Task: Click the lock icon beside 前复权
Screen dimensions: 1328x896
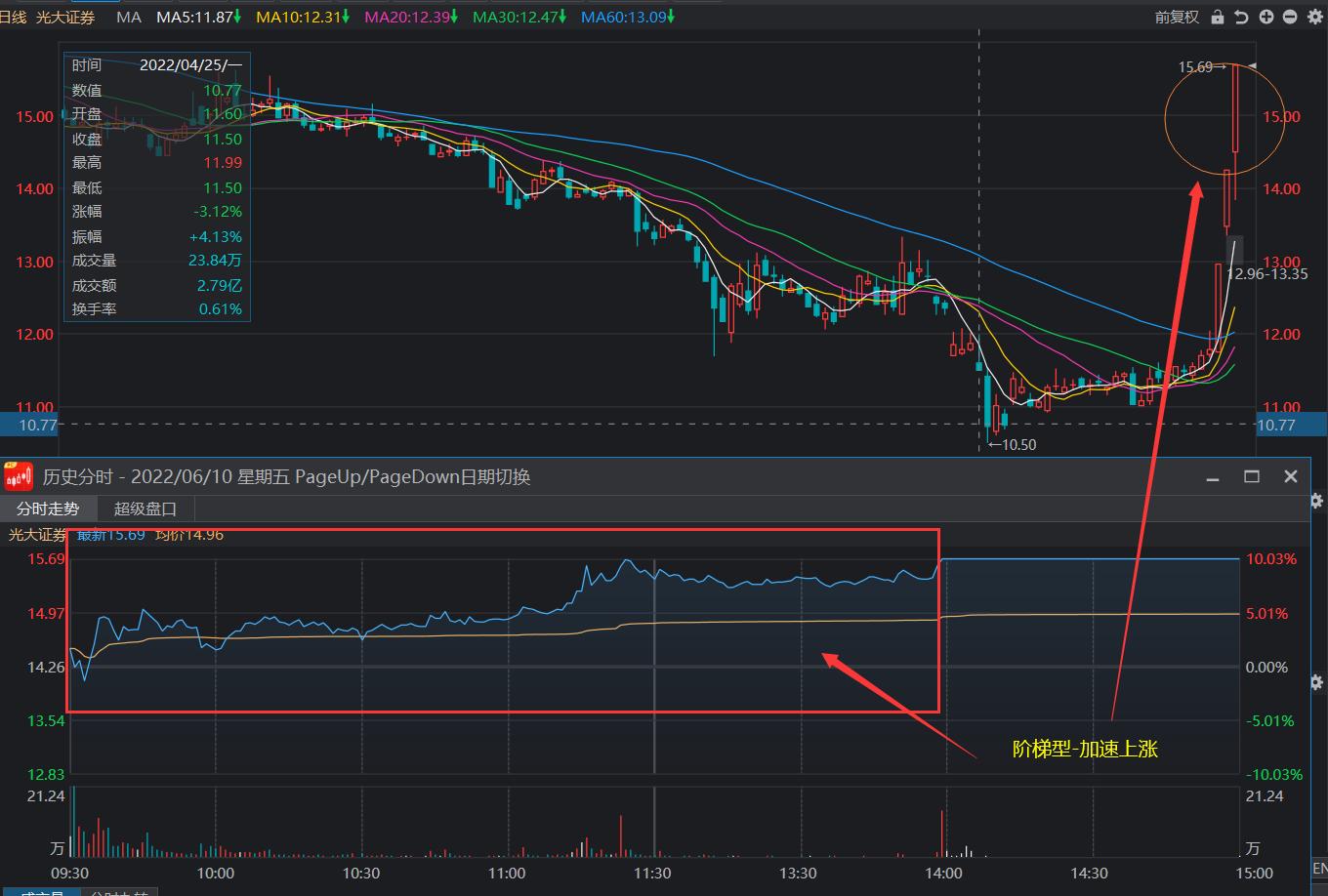Action: (1217, 17)
